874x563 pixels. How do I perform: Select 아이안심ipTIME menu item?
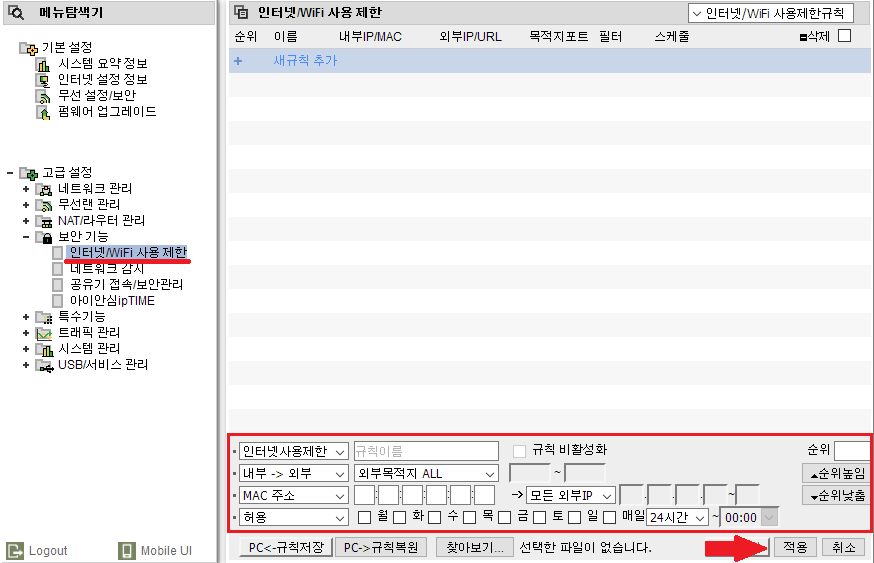point(112,301)
